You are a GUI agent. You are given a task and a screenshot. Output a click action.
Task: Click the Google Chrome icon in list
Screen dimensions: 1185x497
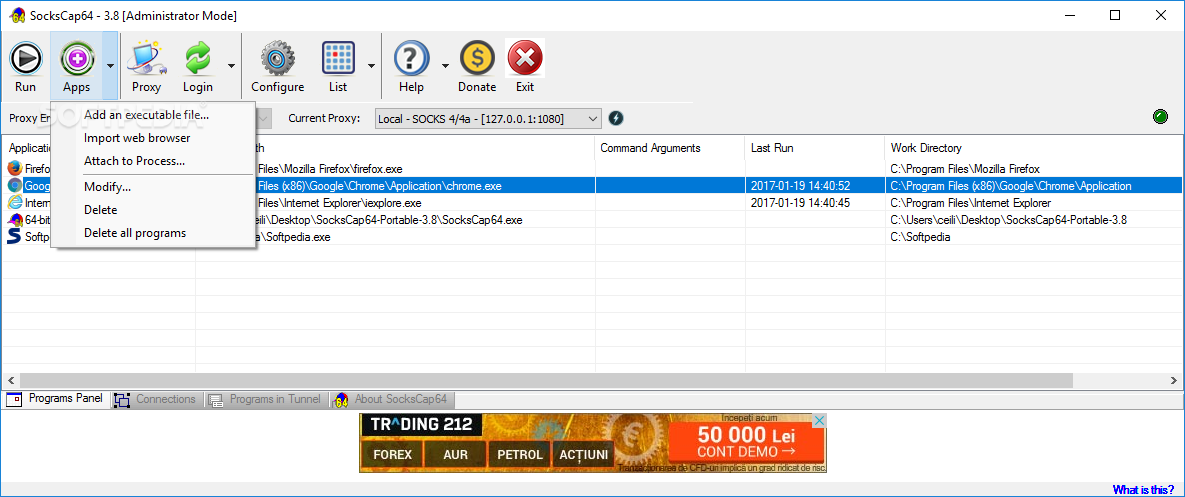click(14, 185)
